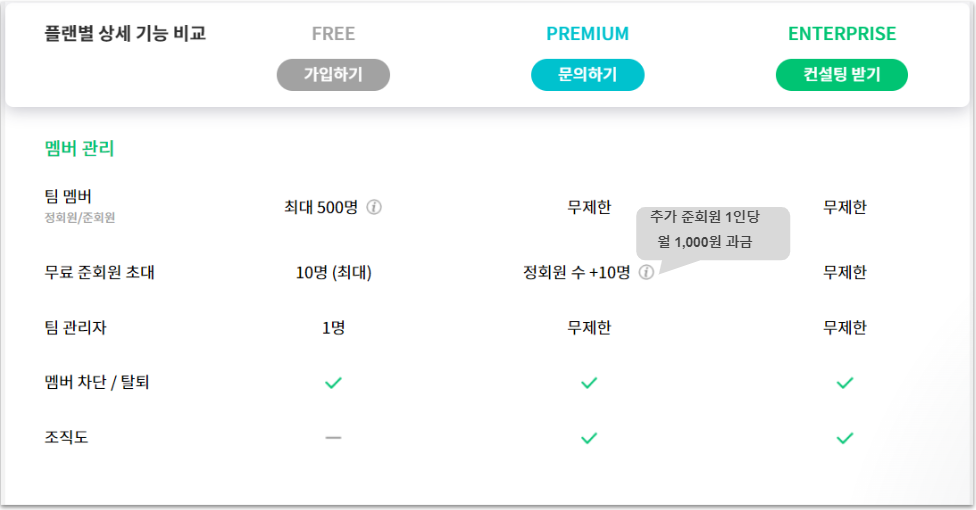Click the dash icon in FREE 조직도 cell
Image resolution: width=976 pixels, height=510 pixels.
[x=333, y=438]
